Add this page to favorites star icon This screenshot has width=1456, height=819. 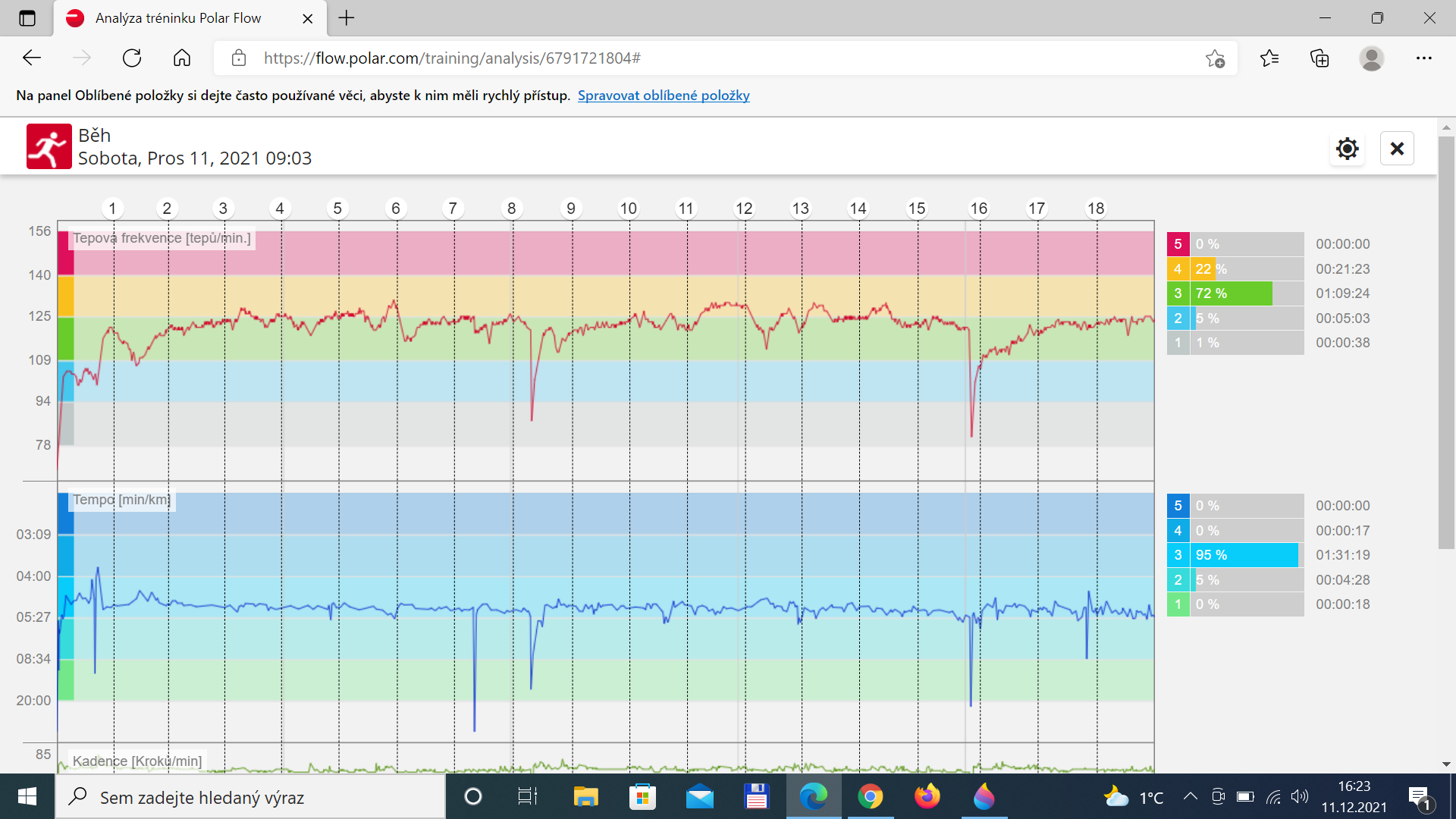coord(1215,58)
